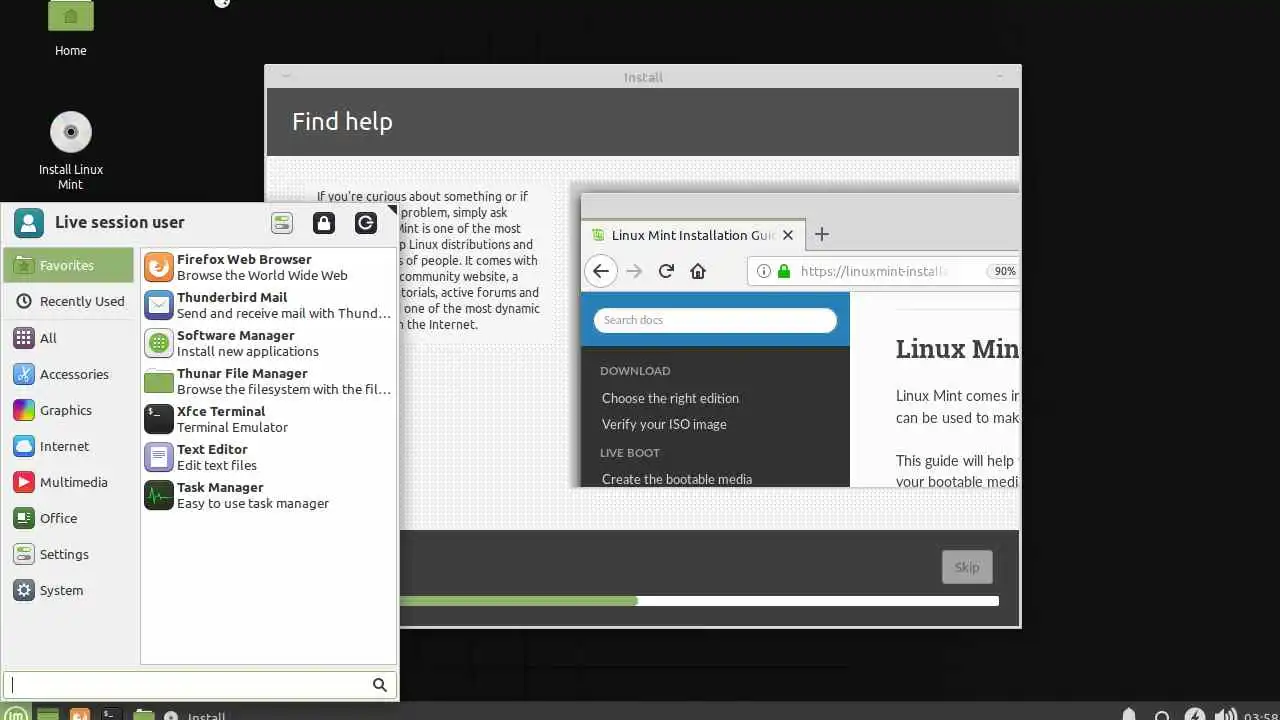Click the installer progress bar
Image resolution: width=1280 pixels, height=720 pixels.
(x=699, y=601)
